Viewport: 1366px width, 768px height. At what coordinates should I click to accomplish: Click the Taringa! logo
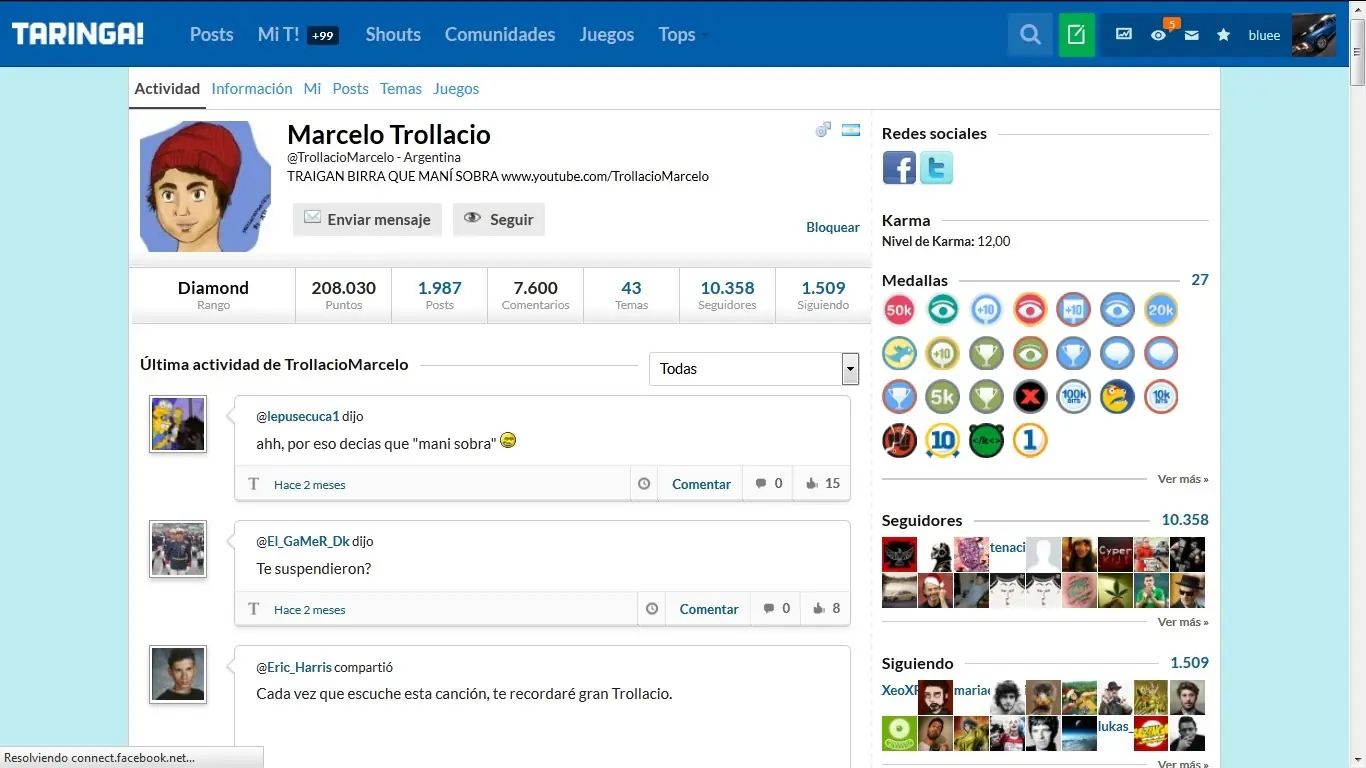click(x=78, y=34)
